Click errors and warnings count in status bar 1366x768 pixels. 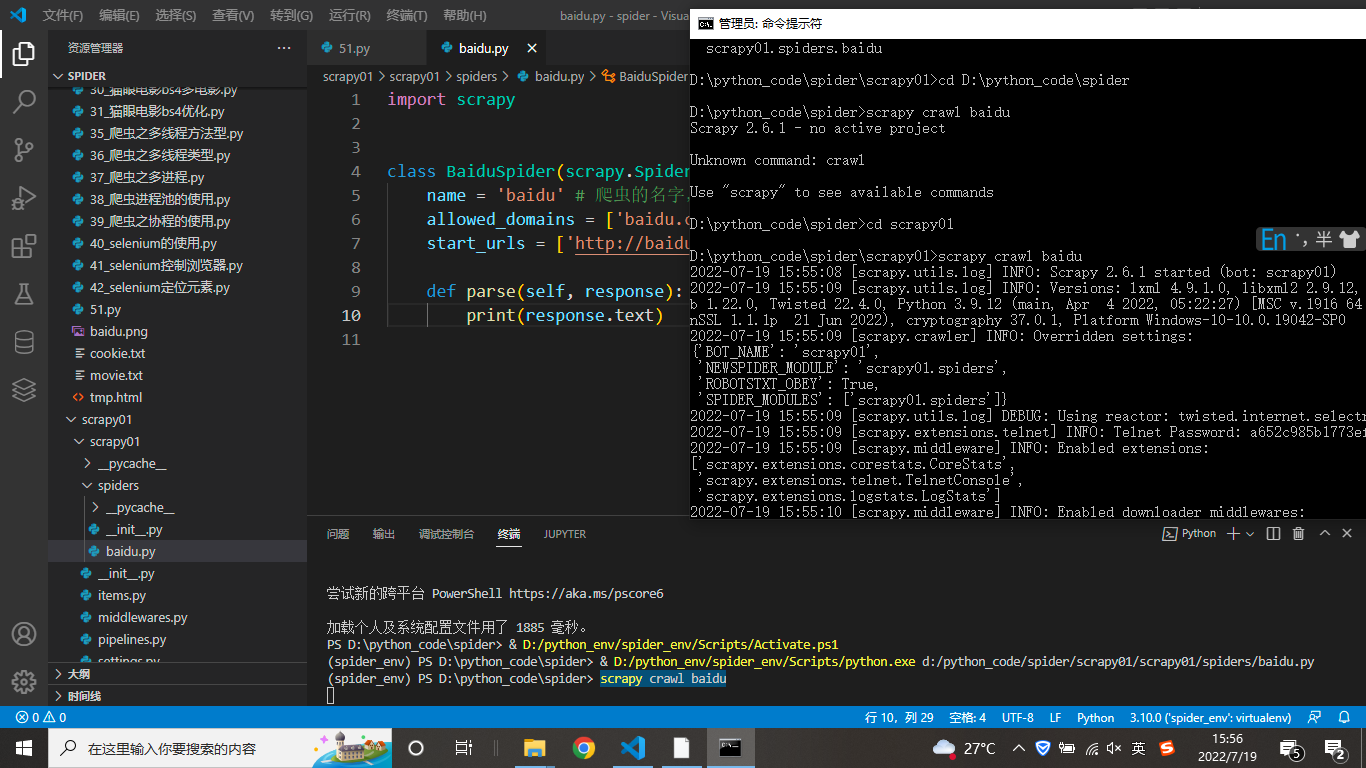click(x=41, y=718)
